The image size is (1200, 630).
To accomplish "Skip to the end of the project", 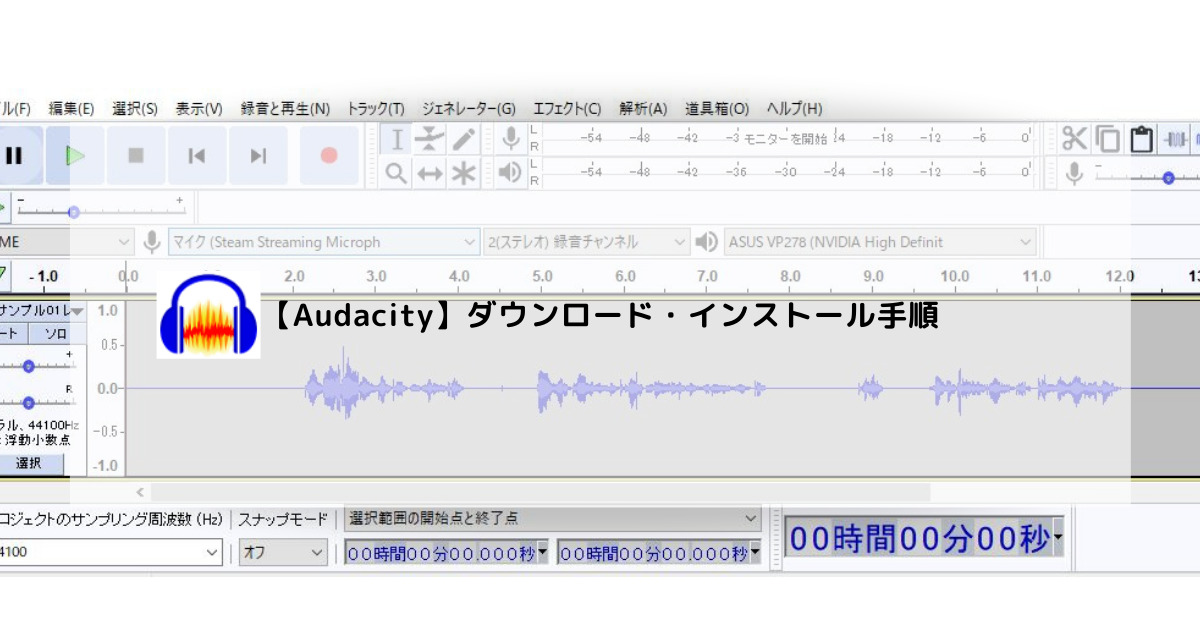I will tap(258, 155).
